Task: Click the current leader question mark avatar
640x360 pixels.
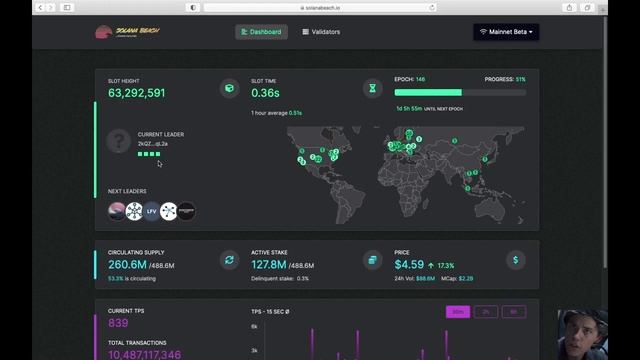Action: (x=118, y=141)
